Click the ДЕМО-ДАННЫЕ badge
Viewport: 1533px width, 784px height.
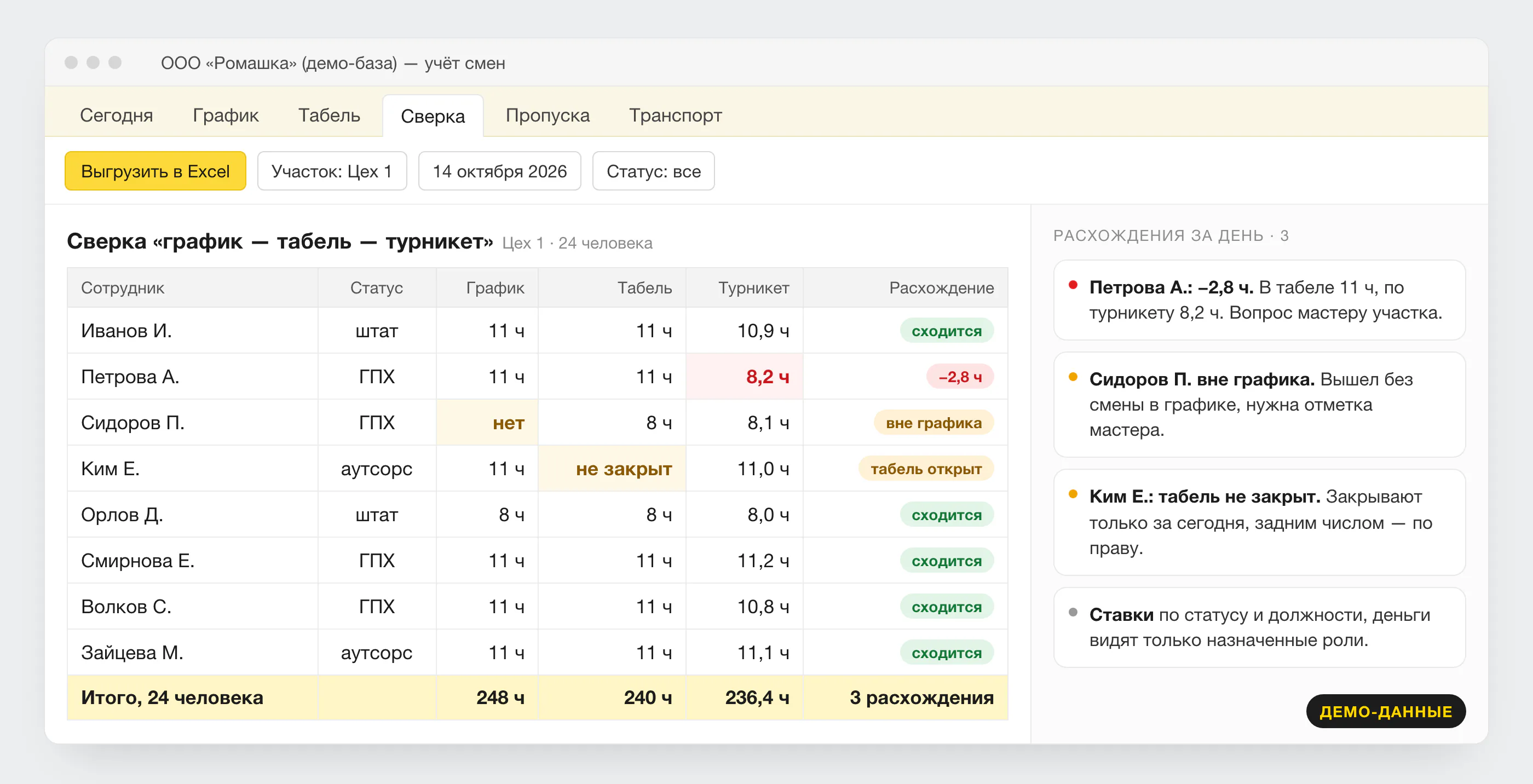pyautogui.click(x=1385, y=711)
